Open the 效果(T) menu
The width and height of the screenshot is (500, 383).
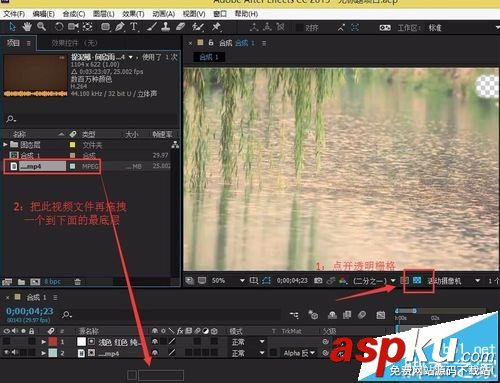(x=133, y=14)
